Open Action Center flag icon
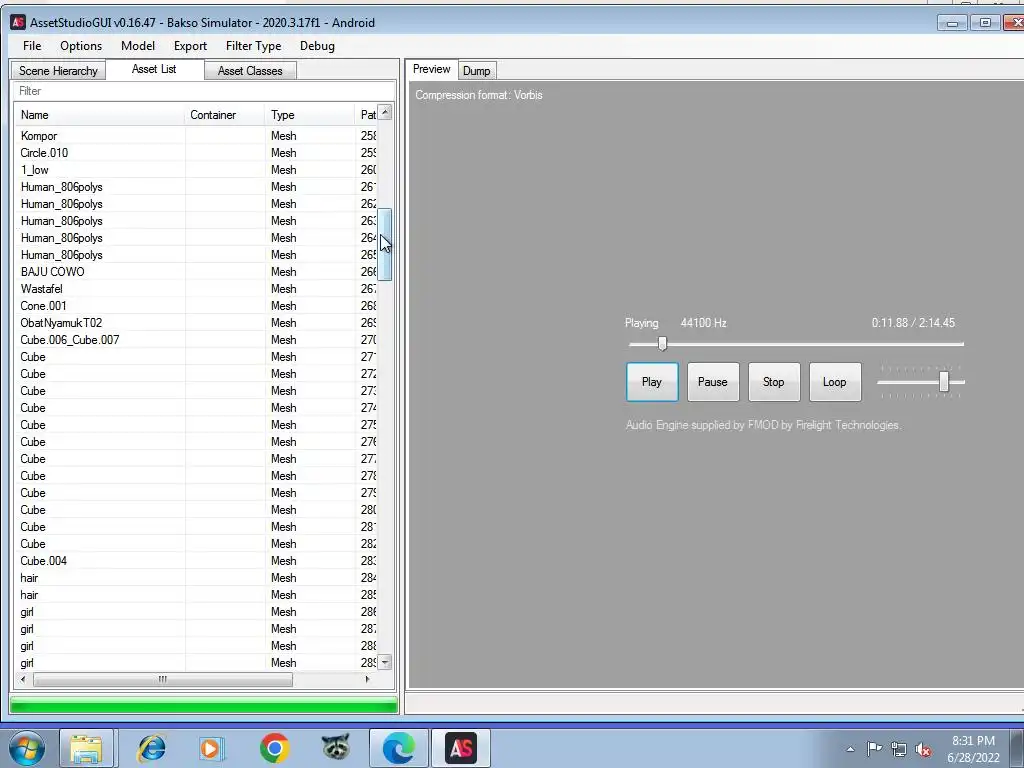The width and height of the screenshot is (1024, 768). coord(874,749)
